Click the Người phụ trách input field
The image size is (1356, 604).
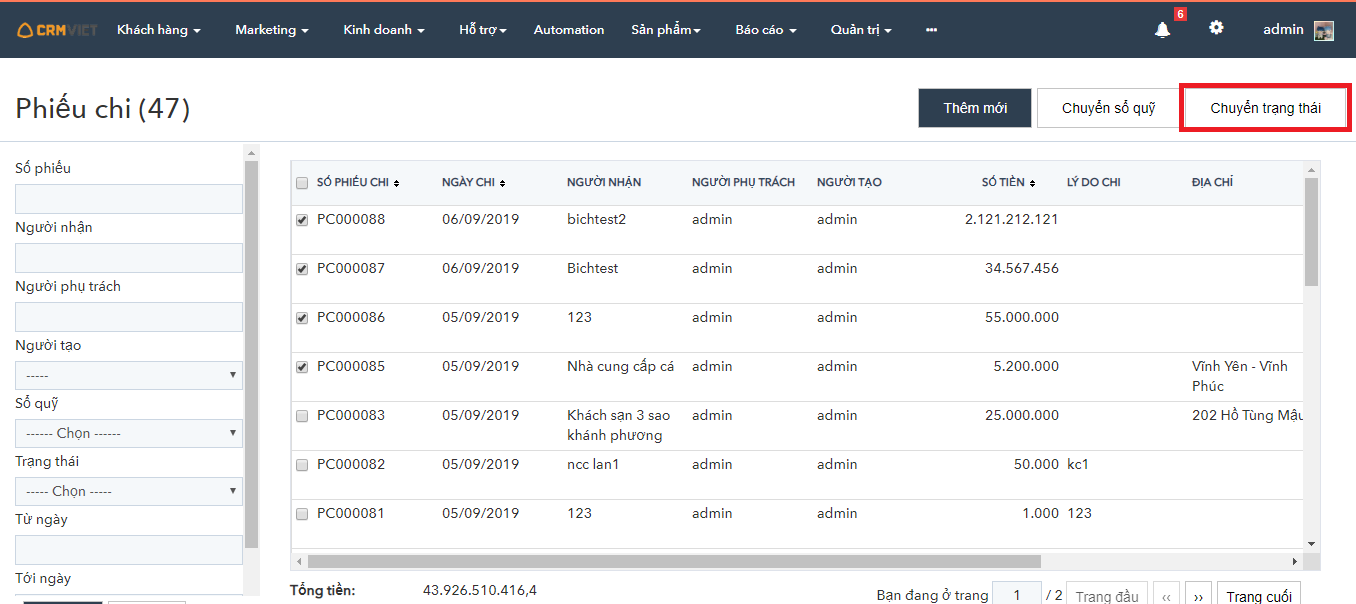point(129,317)
